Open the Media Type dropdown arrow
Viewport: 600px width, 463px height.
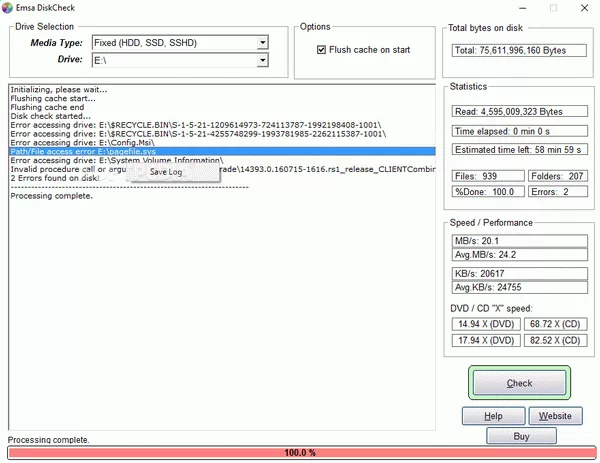pyautogui.click(x=262, y=42)
